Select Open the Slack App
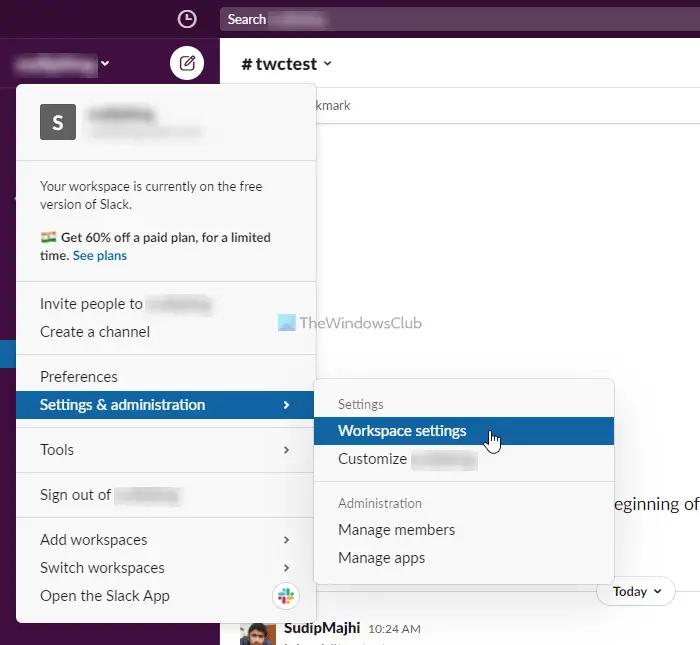Viewport: 700px width, 645px height. tap(166, 596)
